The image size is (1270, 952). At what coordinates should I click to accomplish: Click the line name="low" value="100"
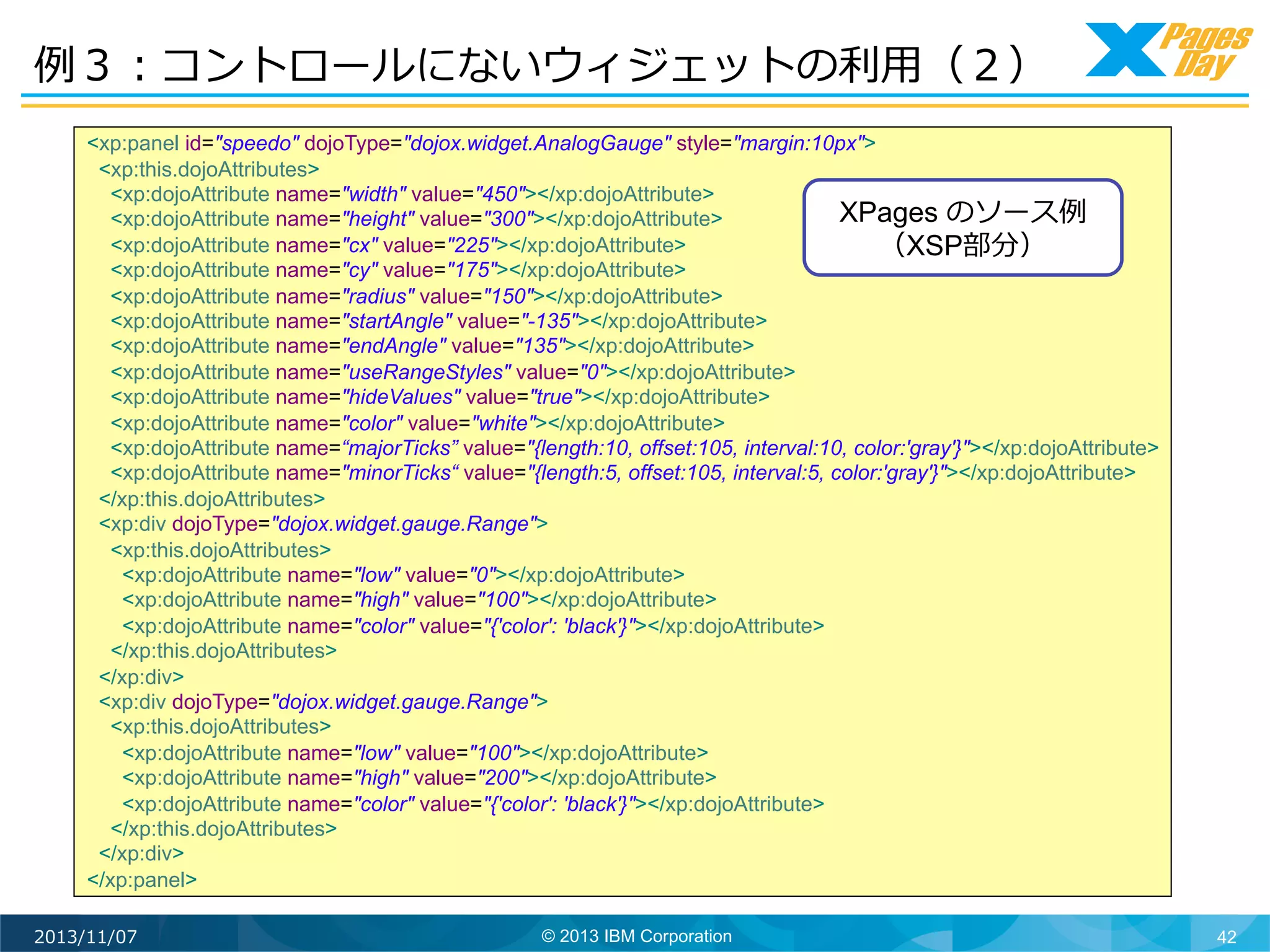(x=415, y=753)
